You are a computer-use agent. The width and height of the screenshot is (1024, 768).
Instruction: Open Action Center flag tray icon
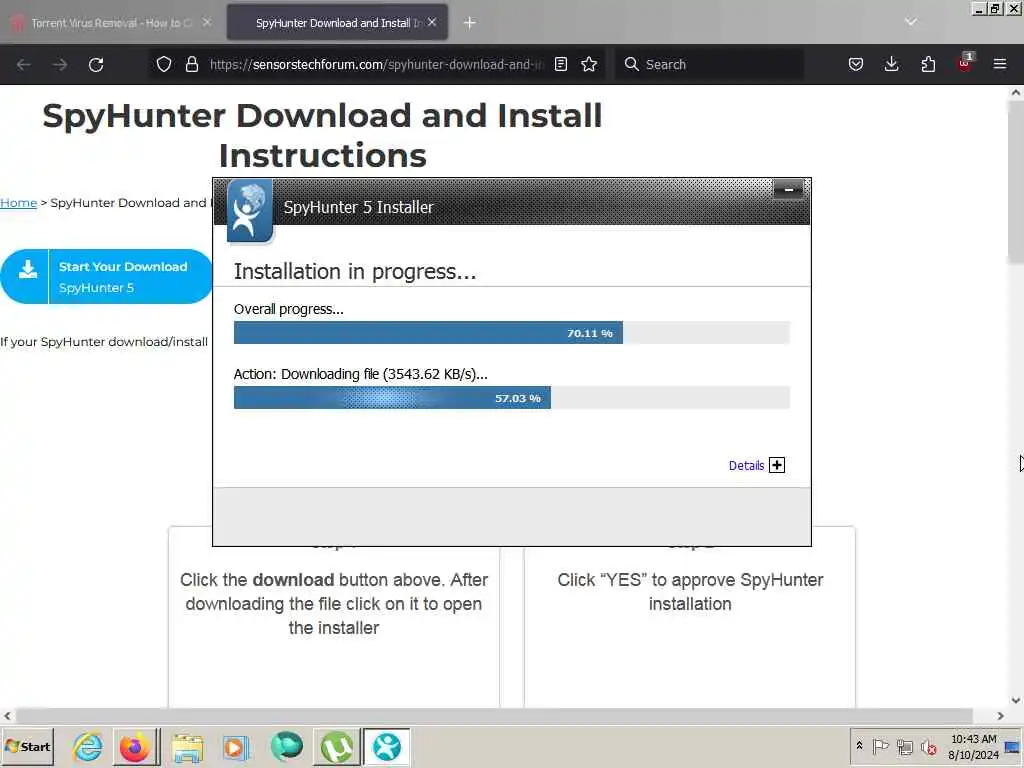pyautogui.click(x=880, y=746)
